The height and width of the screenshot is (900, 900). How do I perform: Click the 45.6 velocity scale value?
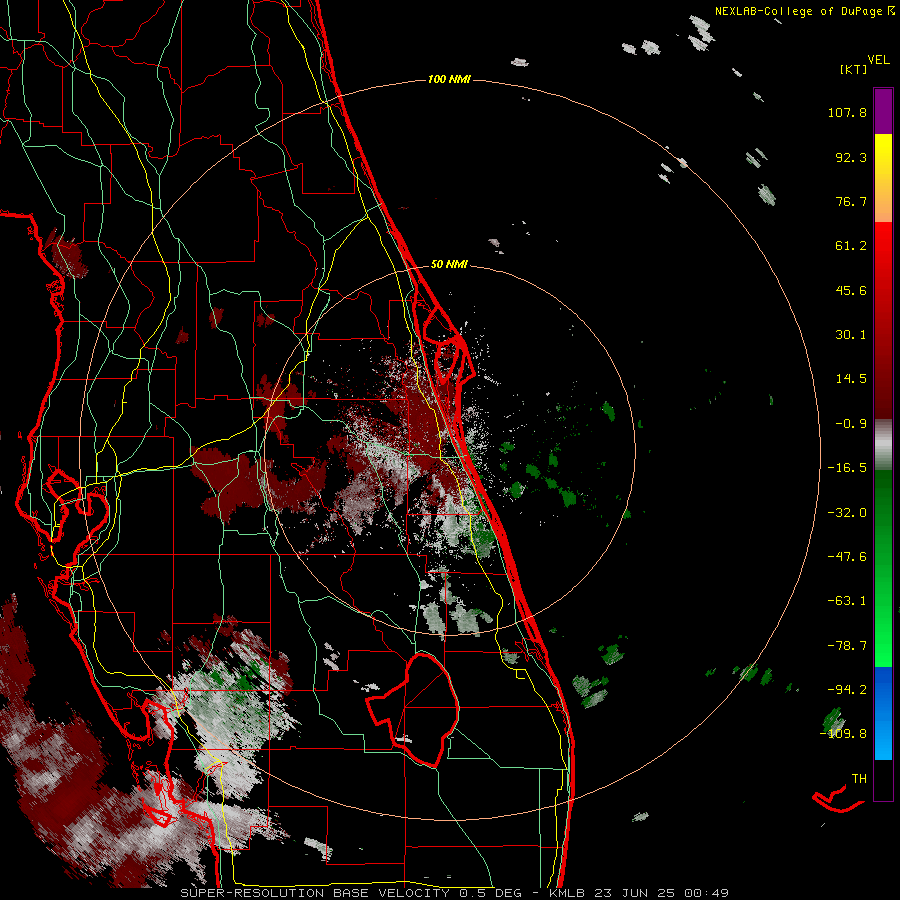coord(851,290)
